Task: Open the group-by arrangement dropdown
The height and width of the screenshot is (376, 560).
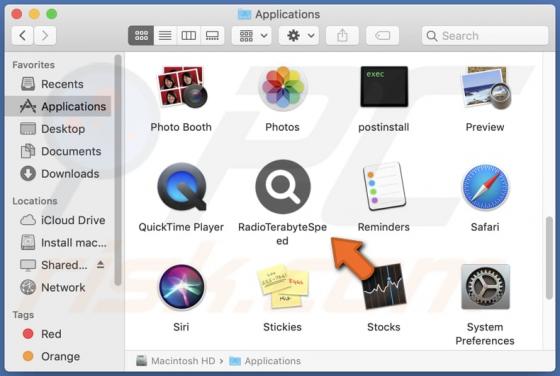Action: (252, 35)
